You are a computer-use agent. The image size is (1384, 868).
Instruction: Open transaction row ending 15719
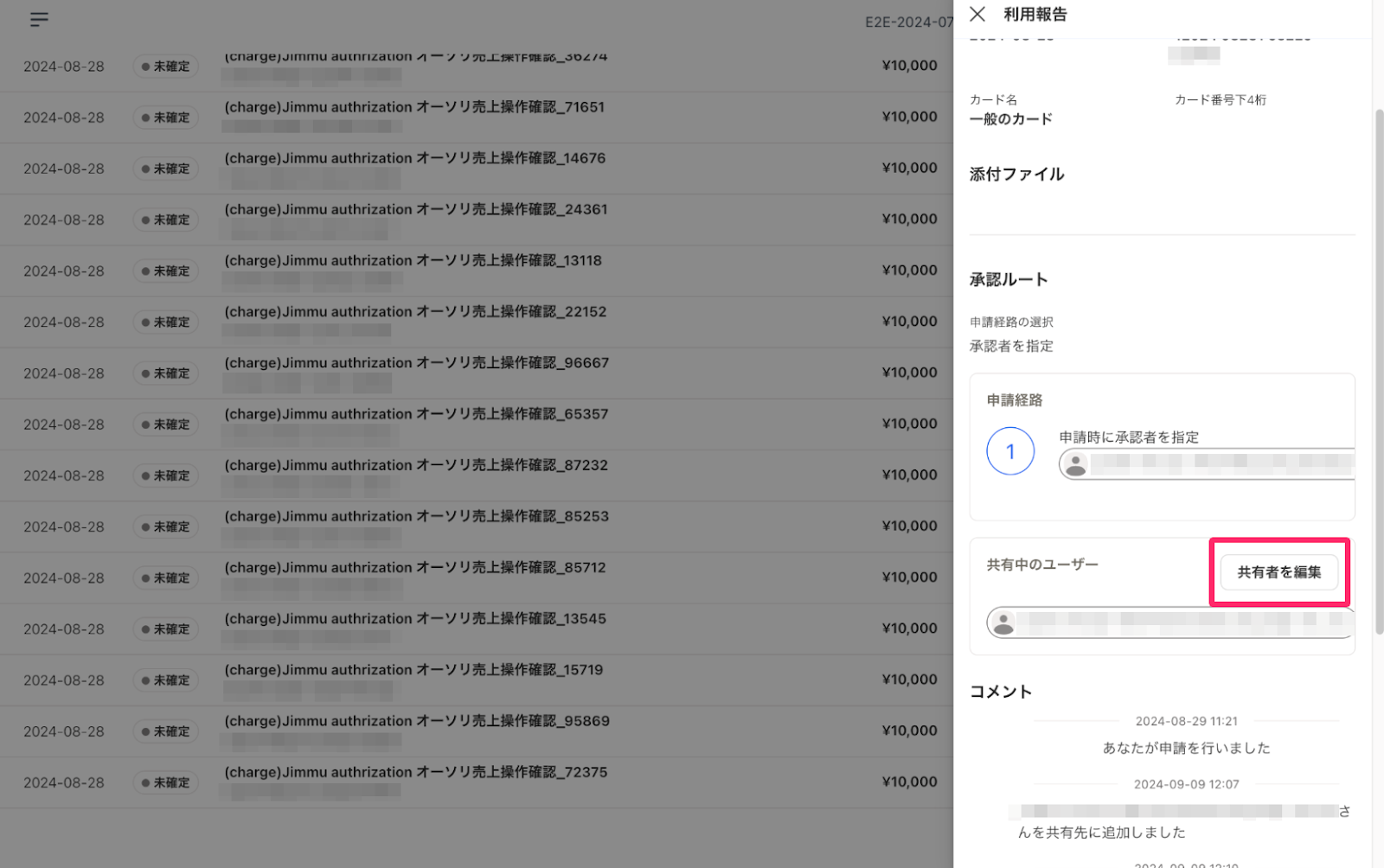477,680
